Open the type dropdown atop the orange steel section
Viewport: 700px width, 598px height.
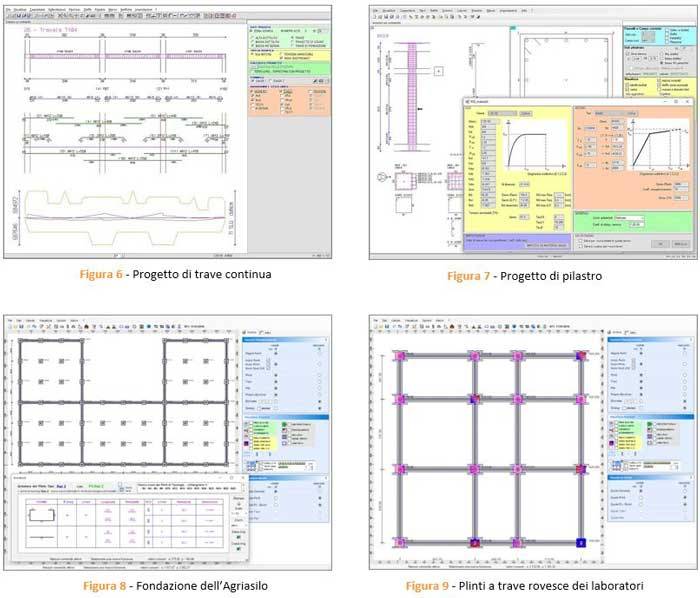pos(609,113)
